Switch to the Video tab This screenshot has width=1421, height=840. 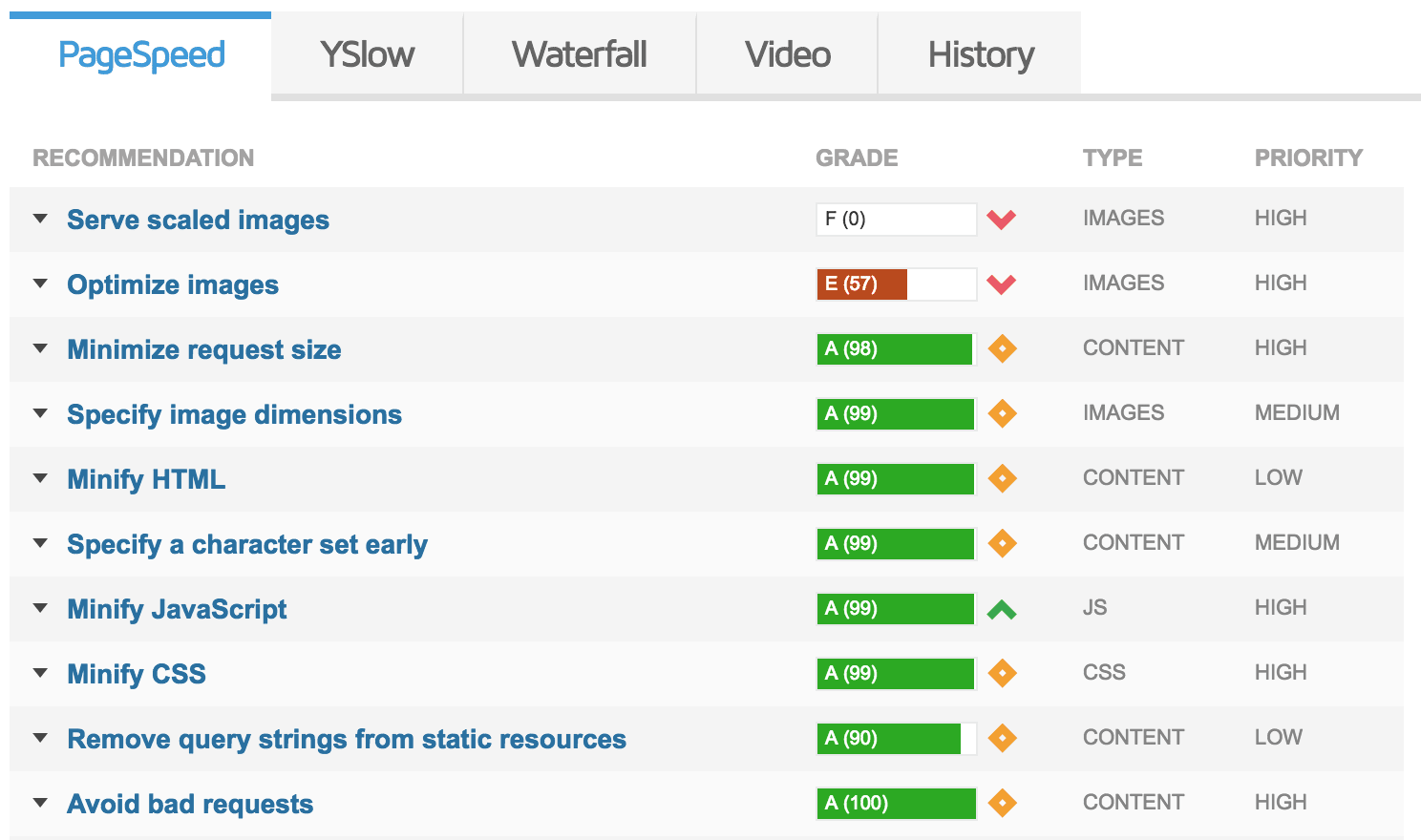[x=788, y=54]
